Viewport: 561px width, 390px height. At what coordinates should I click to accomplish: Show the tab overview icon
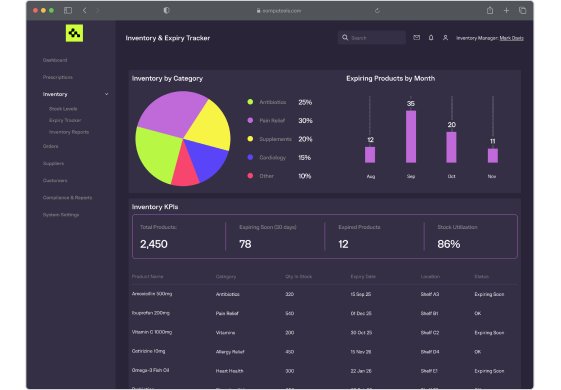522,11
